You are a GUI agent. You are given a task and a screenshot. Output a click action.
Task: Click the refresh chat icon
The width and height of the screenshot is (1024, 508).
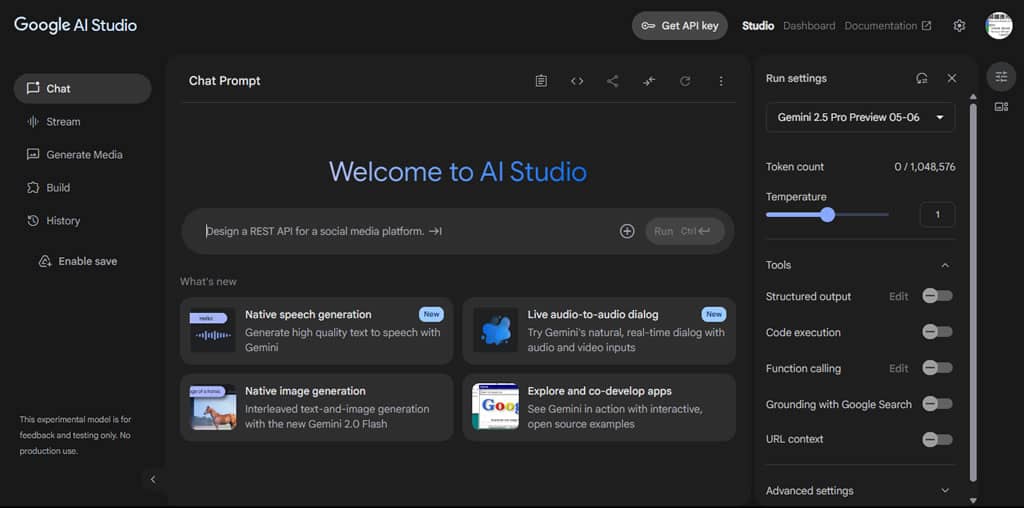pyautogui.click(x=685, y=81)
